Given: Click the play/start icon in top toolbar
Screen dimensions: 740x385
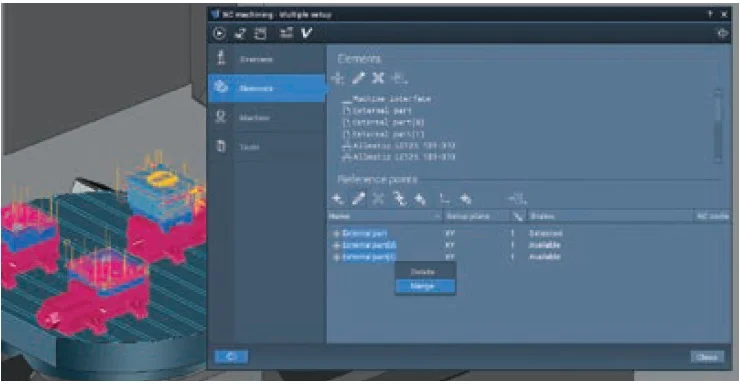Looking at the screenshot, I should 219,33.
